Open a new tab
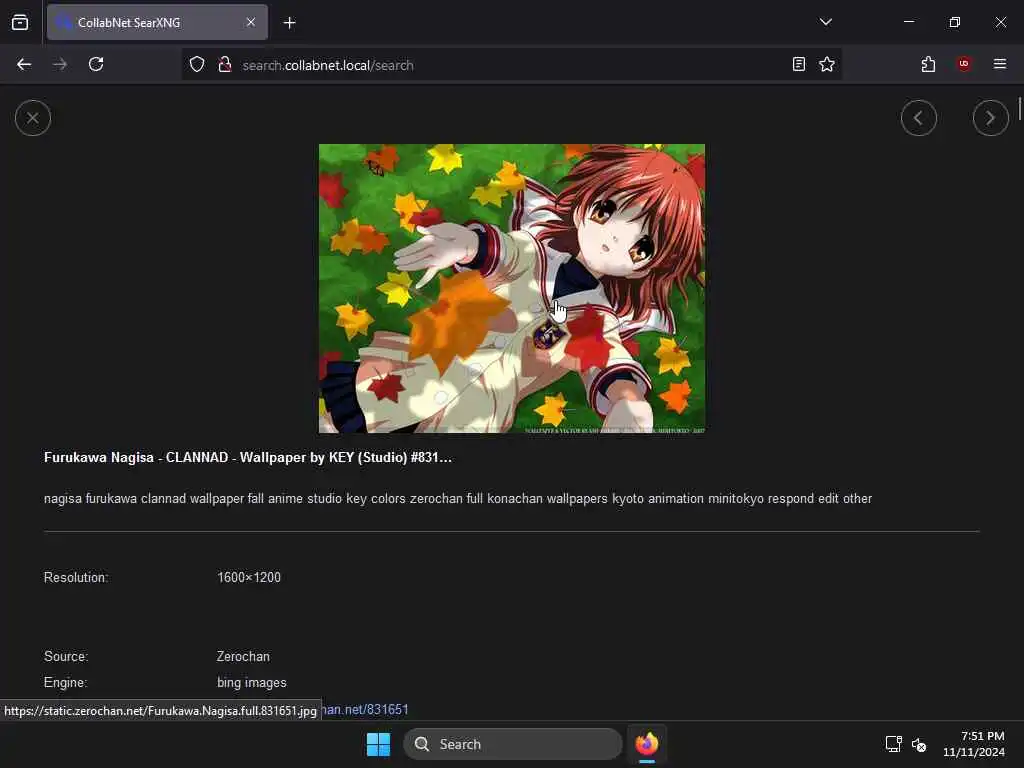 point(289,23)
